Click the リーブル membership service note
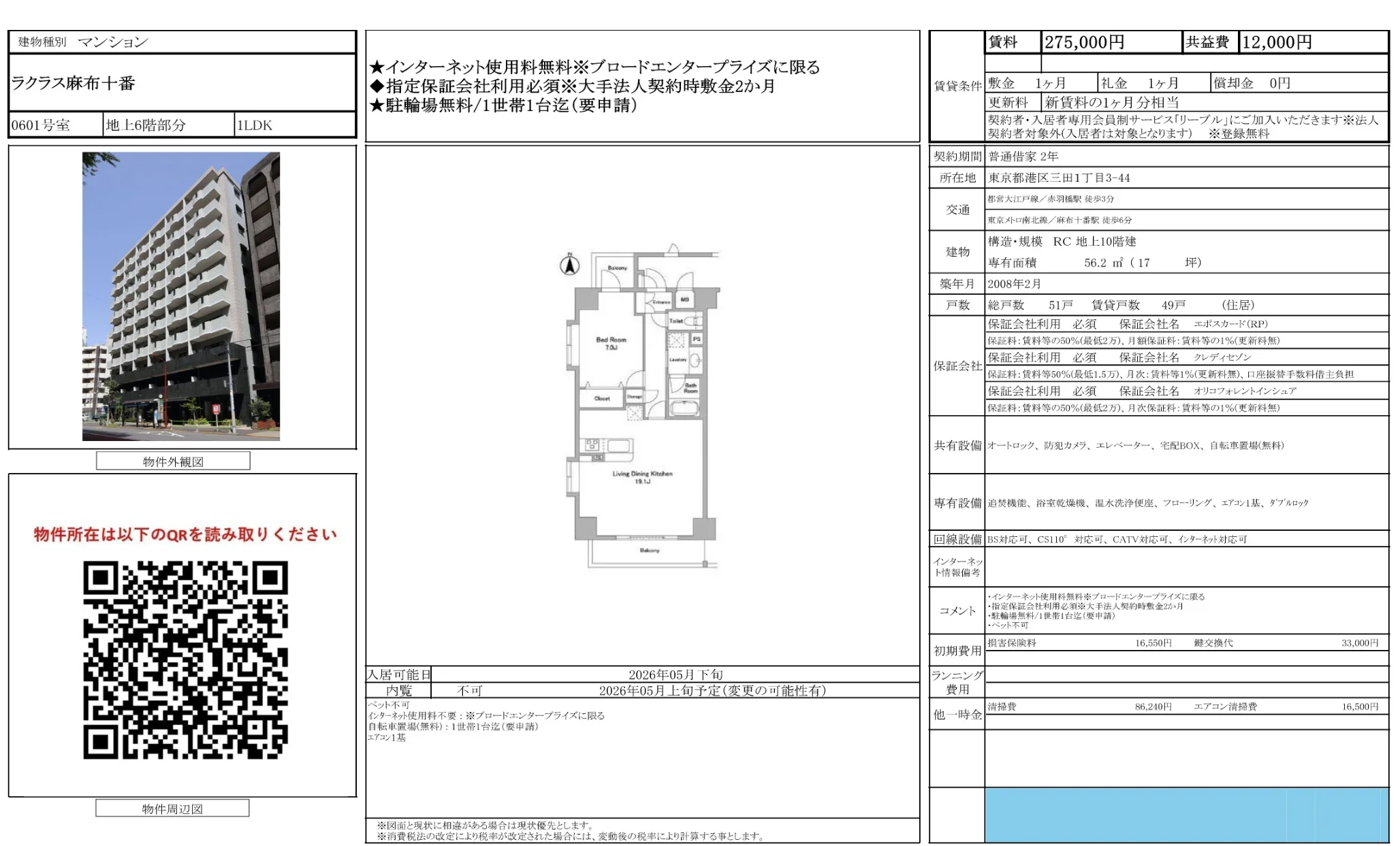Viewport: 1400px width, 846px height. coord(1183,127)
